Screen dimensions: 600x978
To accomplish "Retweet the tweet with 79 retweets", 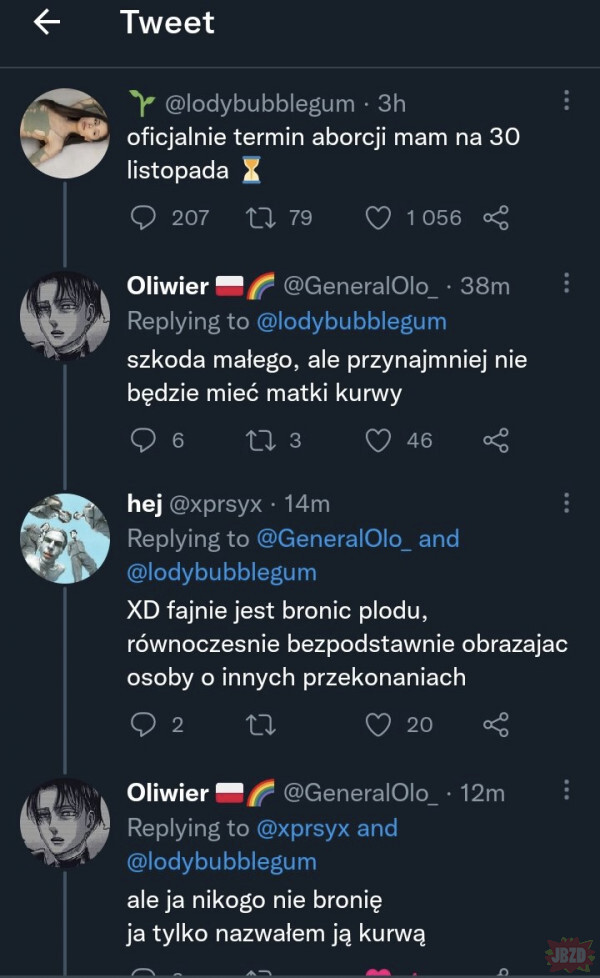I will [256, 217].
